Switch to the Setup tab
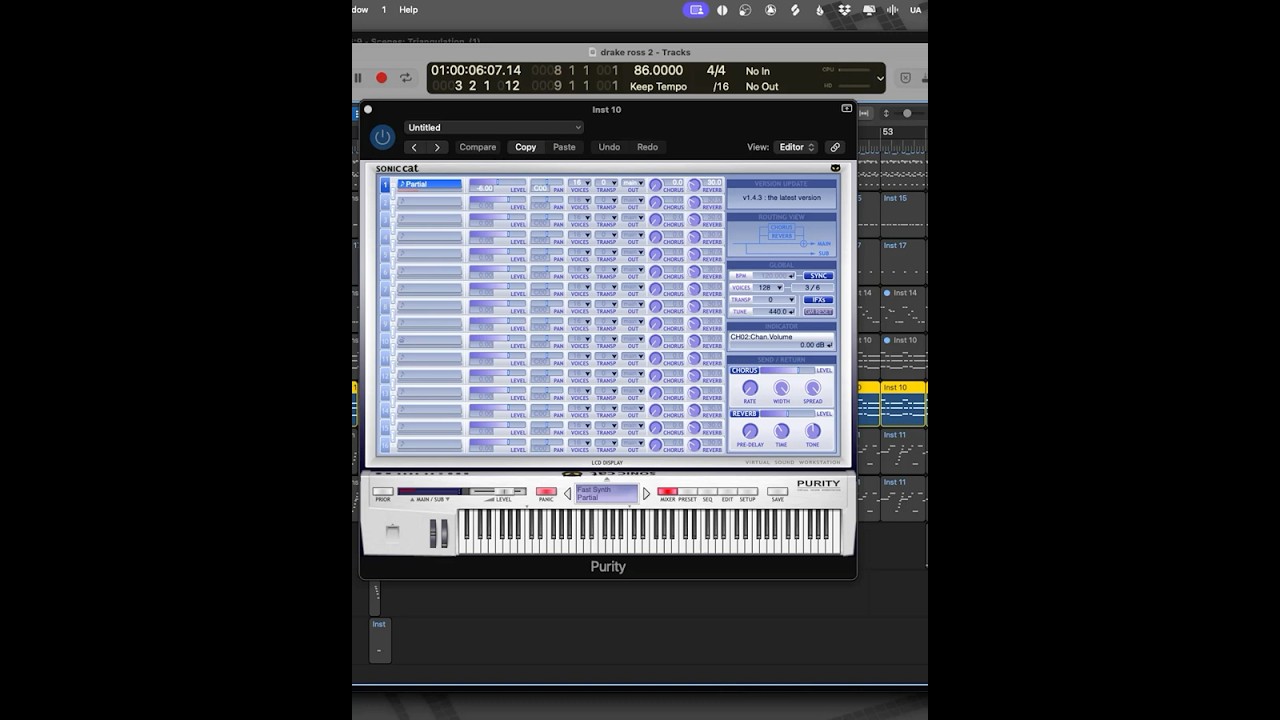This screenshot has width=1280, height=720. [x=747, y=492]
